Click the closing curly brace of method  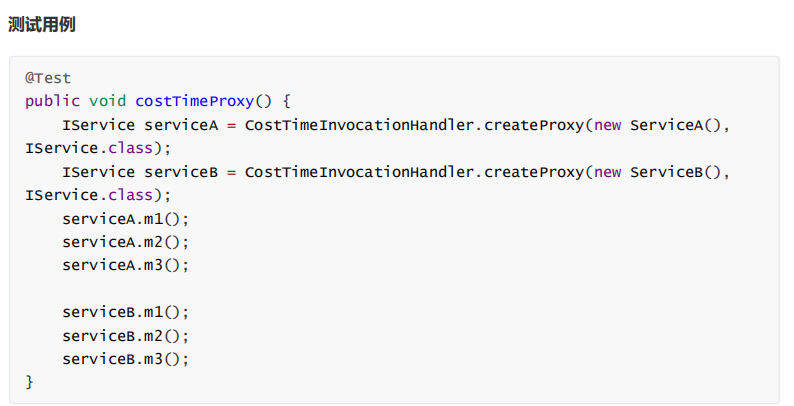coord(30,382)
